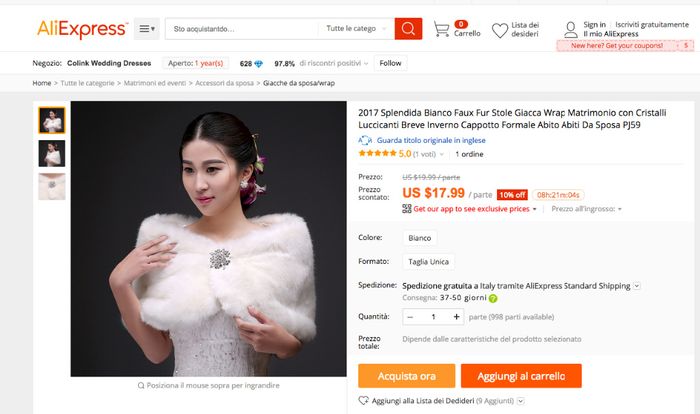Expand the Tutte le categorie dropdown
700x414 pixels.
click(357, 29)
